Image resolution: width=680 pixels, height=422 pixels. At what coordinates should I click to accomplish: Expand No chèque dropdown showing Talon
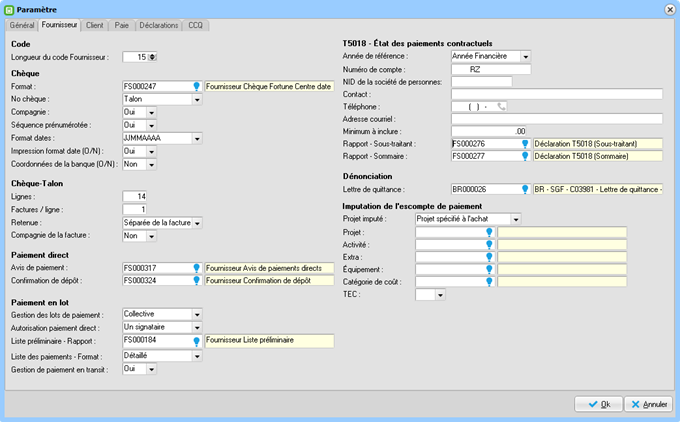[x=197, y=100]
